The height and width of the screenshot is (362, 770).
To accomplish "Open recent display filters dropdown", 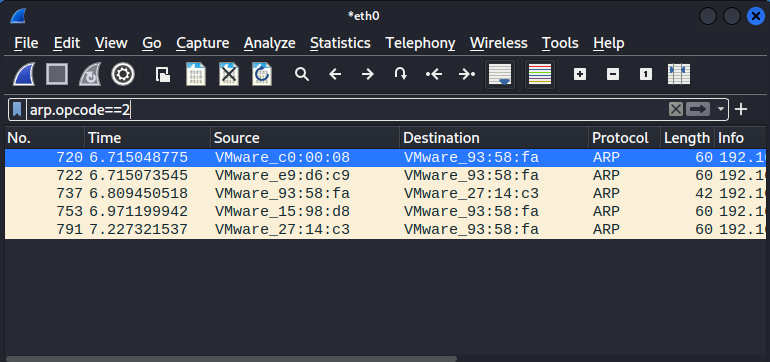I will pos(721,110).
